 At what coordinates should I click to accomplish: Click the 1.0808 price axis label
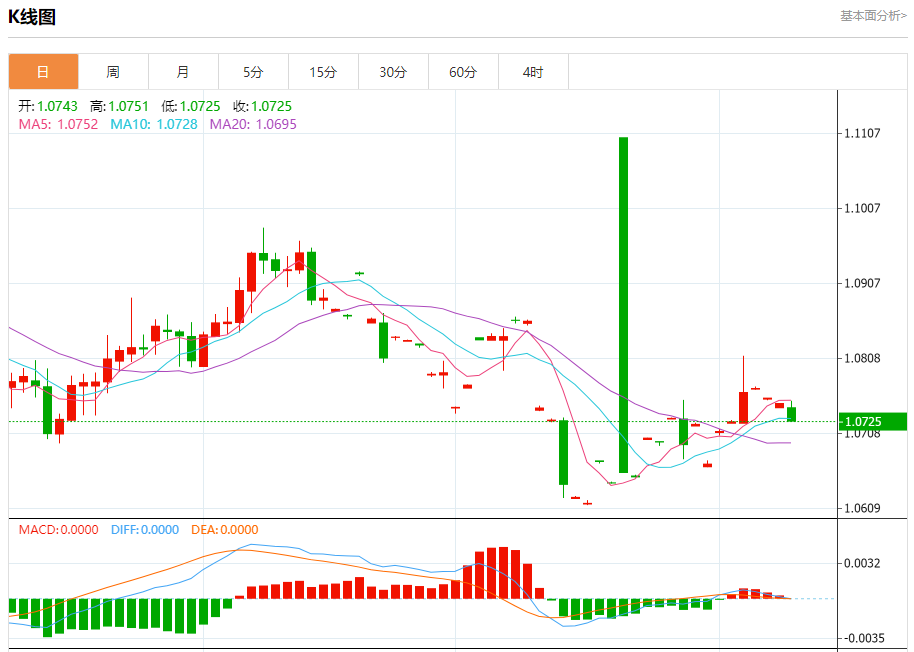[x=862, y=358]
